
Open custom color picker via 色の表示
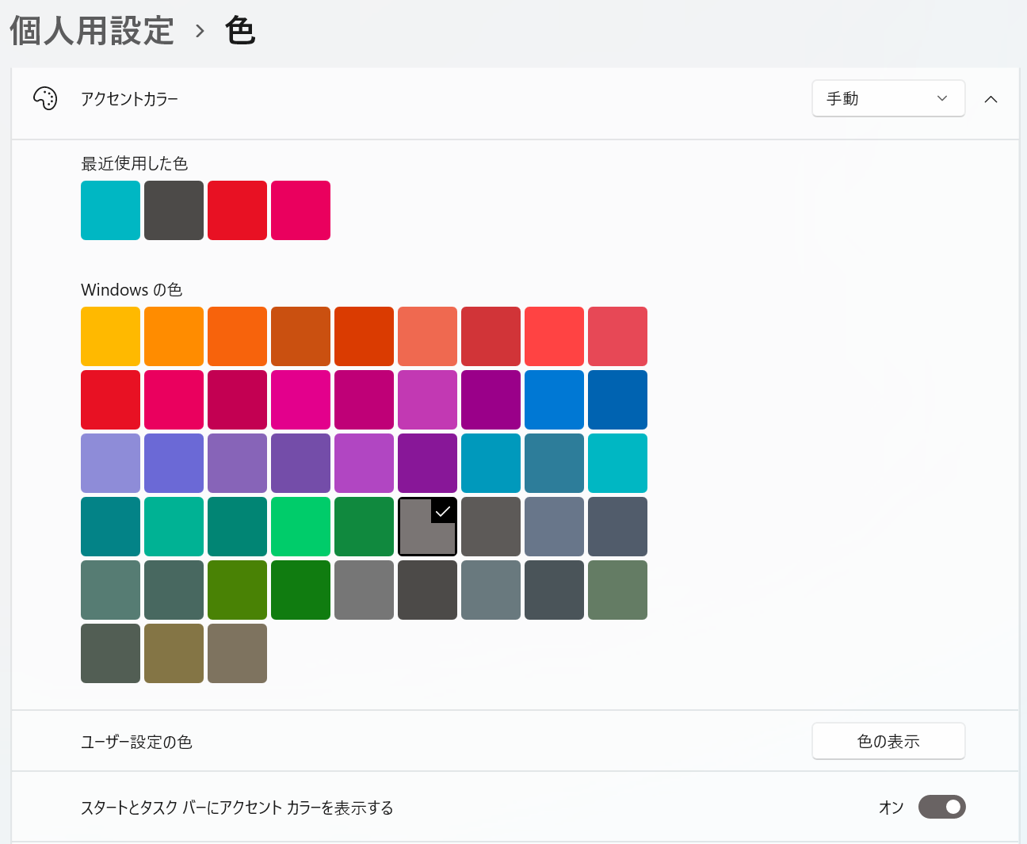coord(886,740)
